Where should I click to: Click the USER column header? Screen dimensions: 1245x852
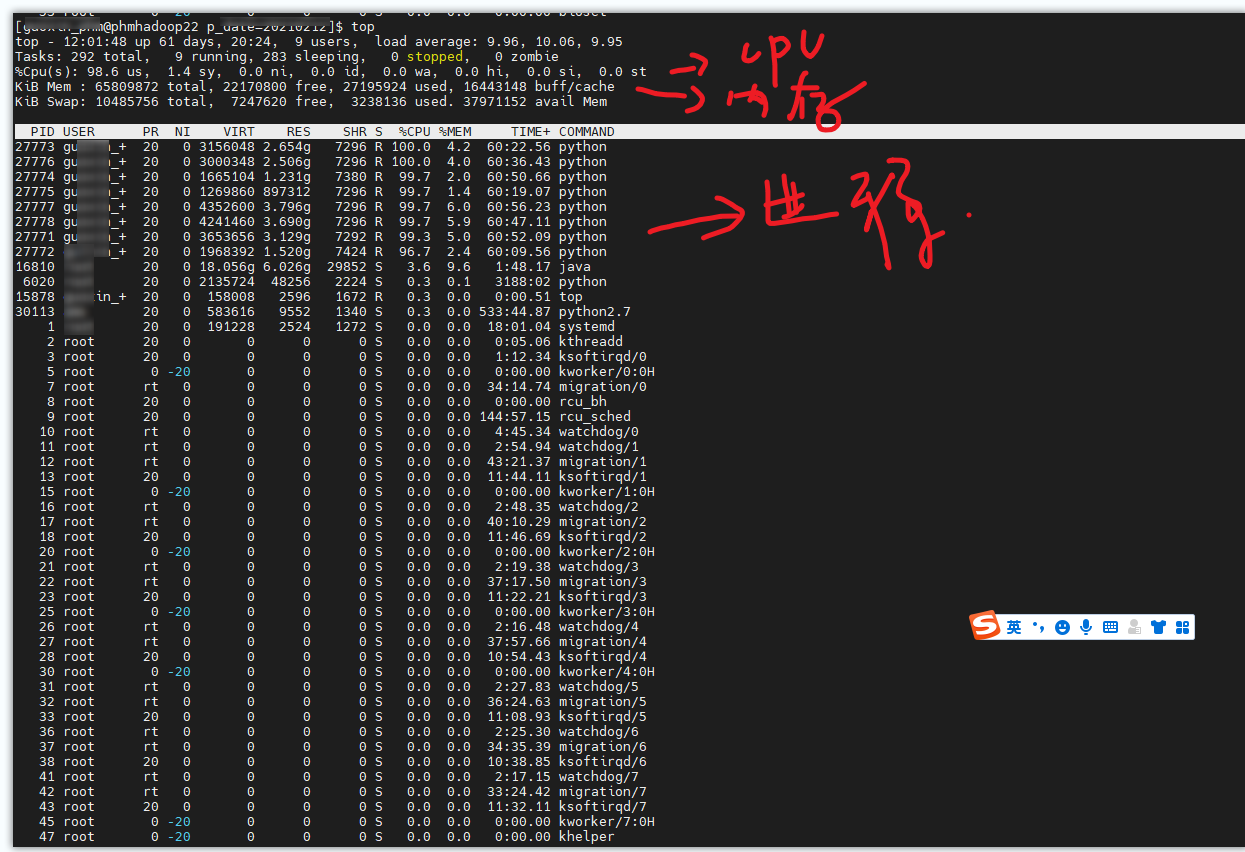[x=79, y=132]
